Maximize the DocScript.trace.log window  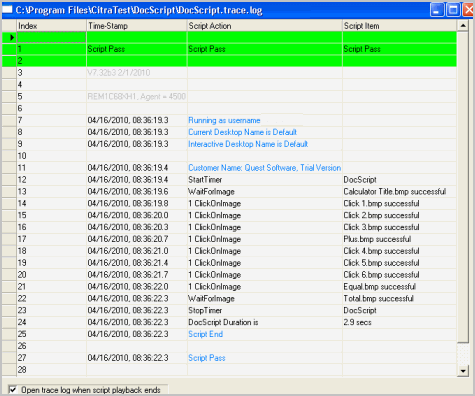point(453,10)
